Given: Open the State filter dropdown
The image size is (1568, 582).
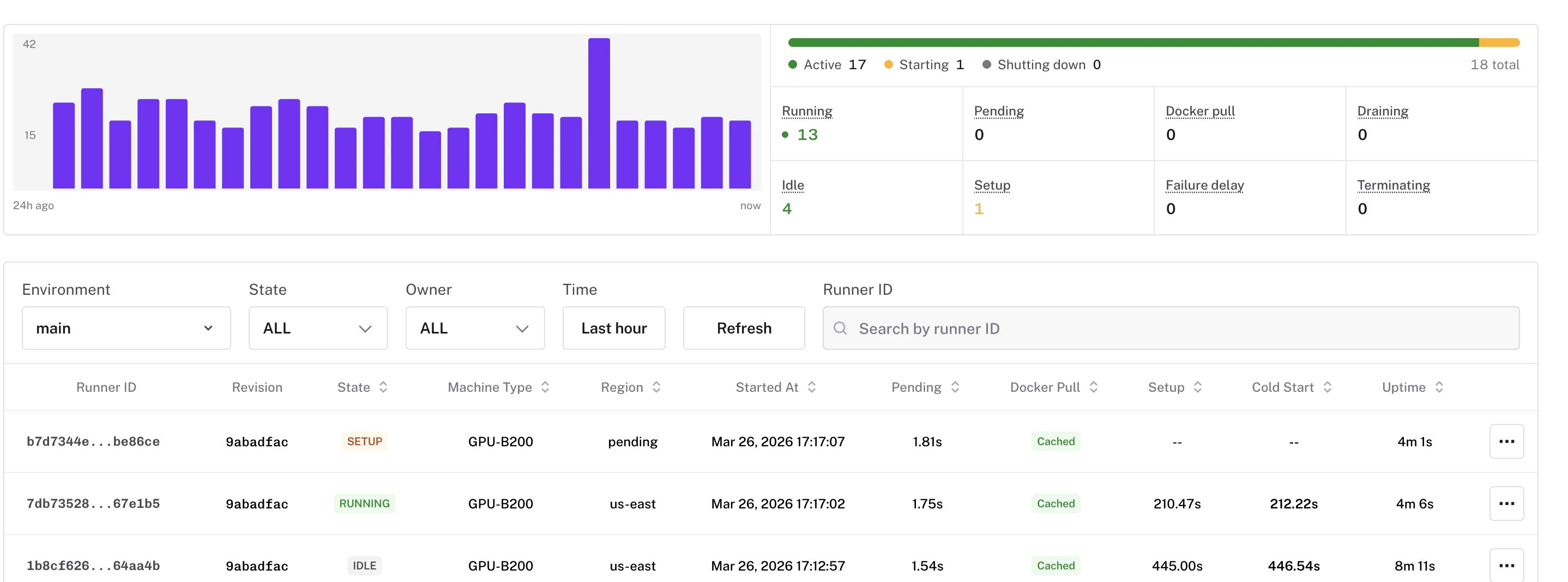Looking at the screenshot, I should [318, 329].
